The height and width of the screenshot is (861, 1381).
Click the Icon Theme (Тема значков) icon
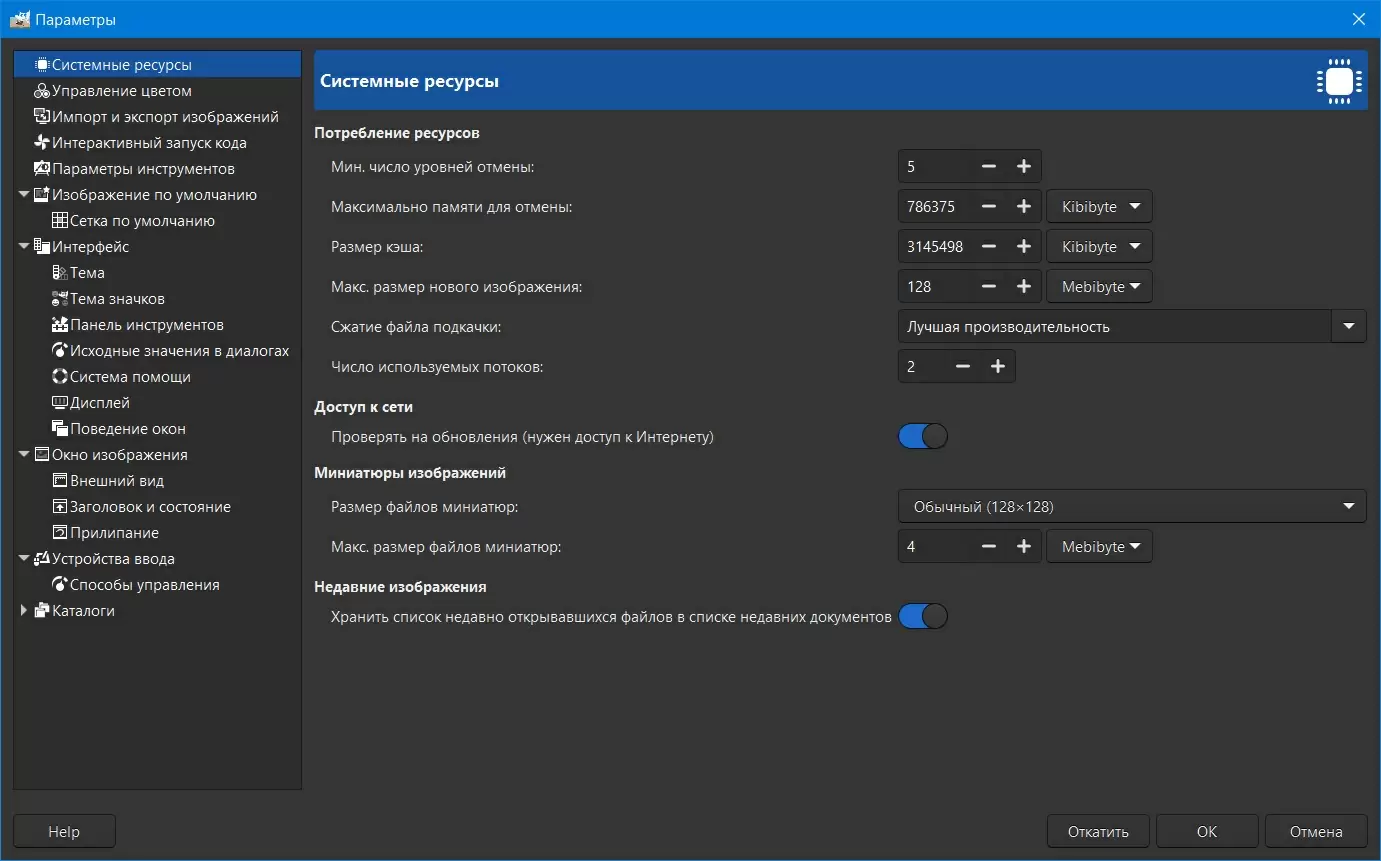point(60,299)
